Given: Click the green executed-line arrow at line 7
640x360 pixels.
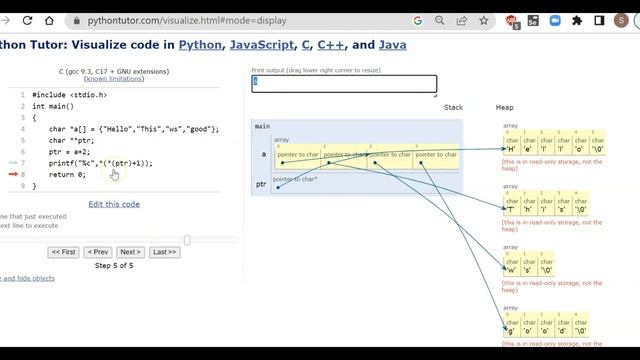Looking at the screenshot, I should click(x=13, y=163).
